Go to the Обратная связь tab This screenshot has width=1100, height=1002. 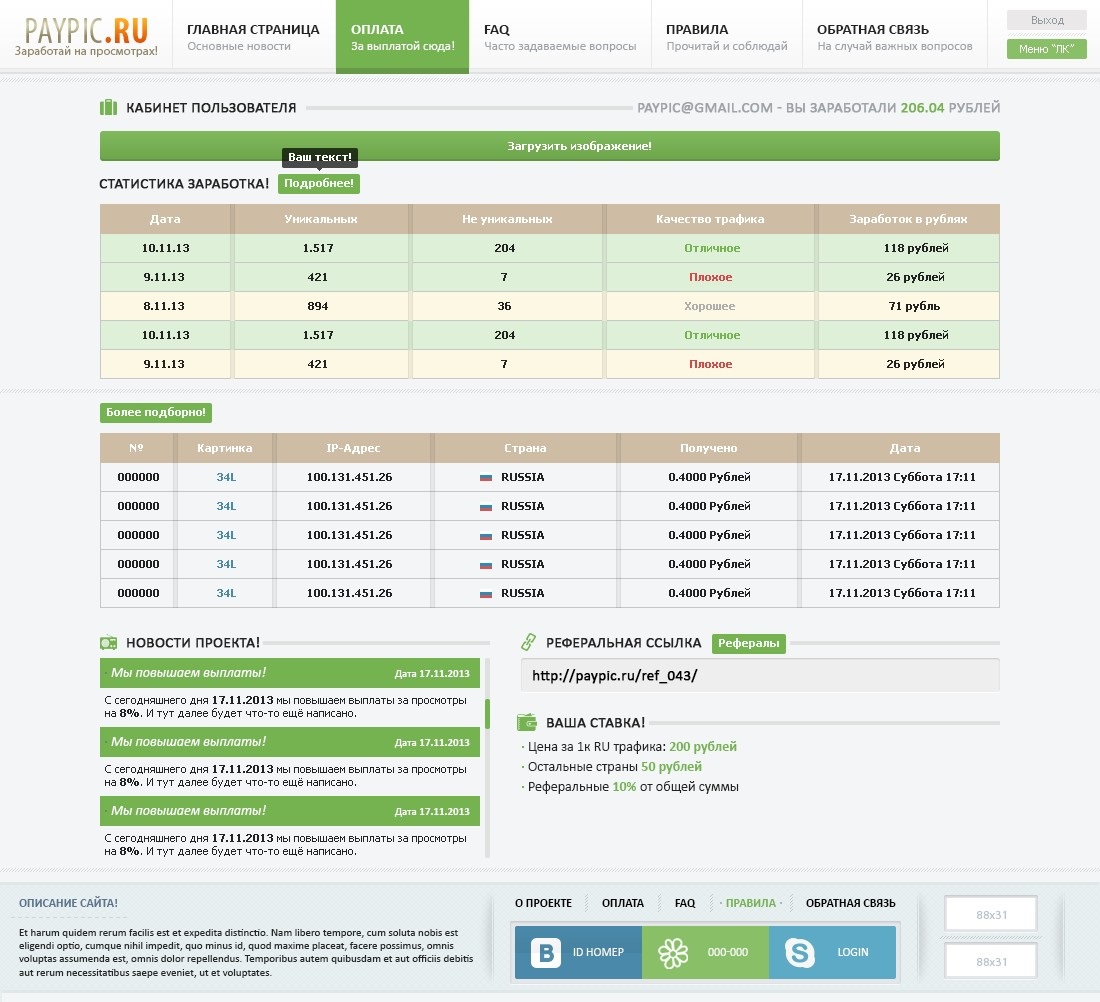[x=894, y=37]
